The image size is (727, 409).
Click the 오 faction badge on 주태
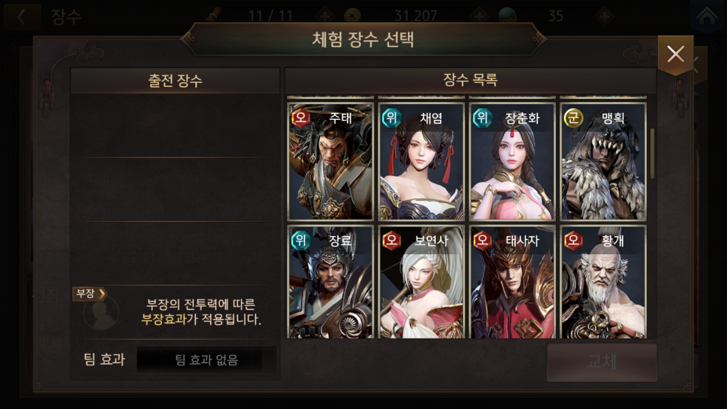click(x=300, y=118)
